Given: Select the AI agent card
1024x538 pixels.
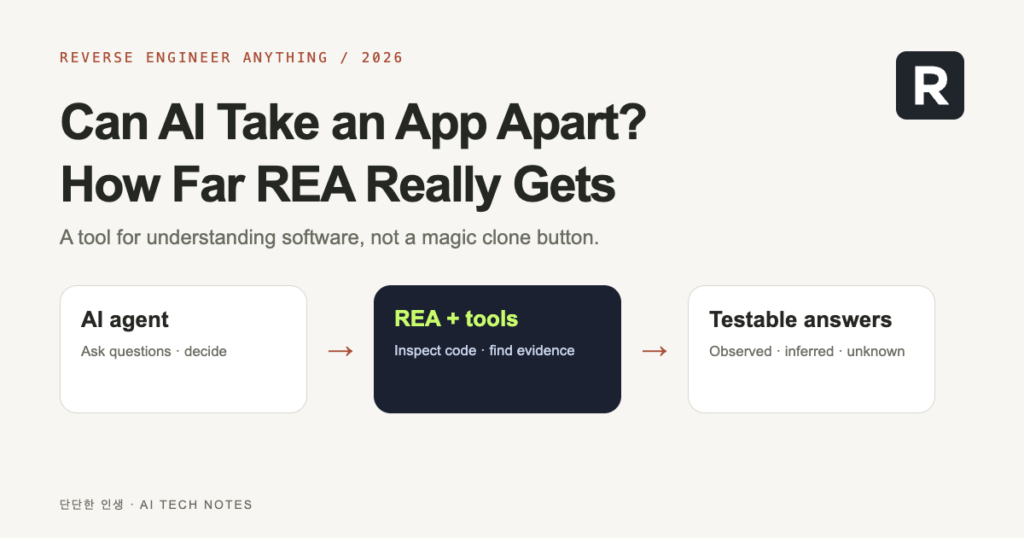Looking at the screenshot, I should point(184,349).
